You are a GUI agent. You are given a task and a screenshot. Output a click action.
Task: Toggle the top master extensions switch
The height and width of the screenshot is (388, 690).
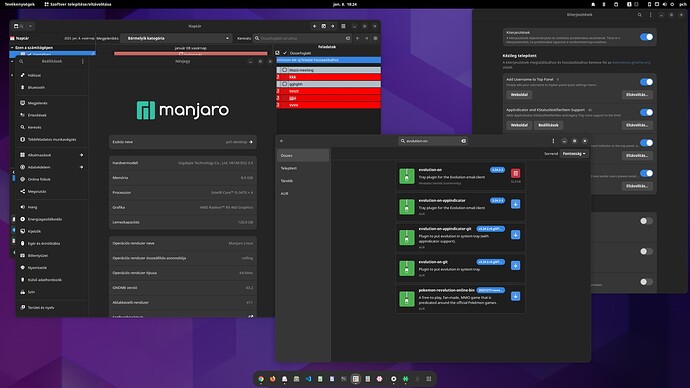(646, 37)
